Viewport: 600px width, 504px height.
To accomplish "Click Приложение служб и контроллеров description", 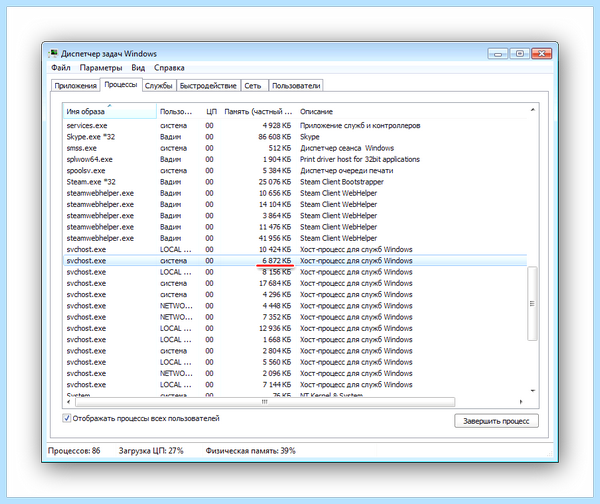I will 360,126.
